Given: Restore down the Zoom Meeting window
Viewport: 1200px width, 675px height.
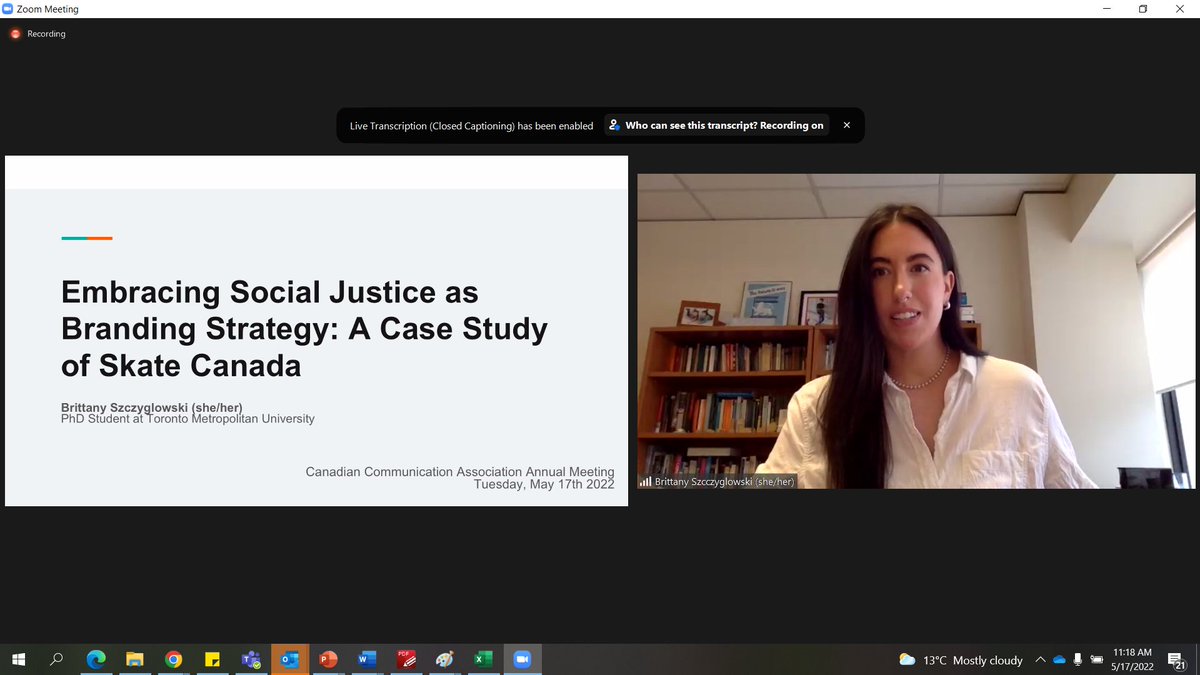Looking at the screenshot, I should tap(1143, 9).
